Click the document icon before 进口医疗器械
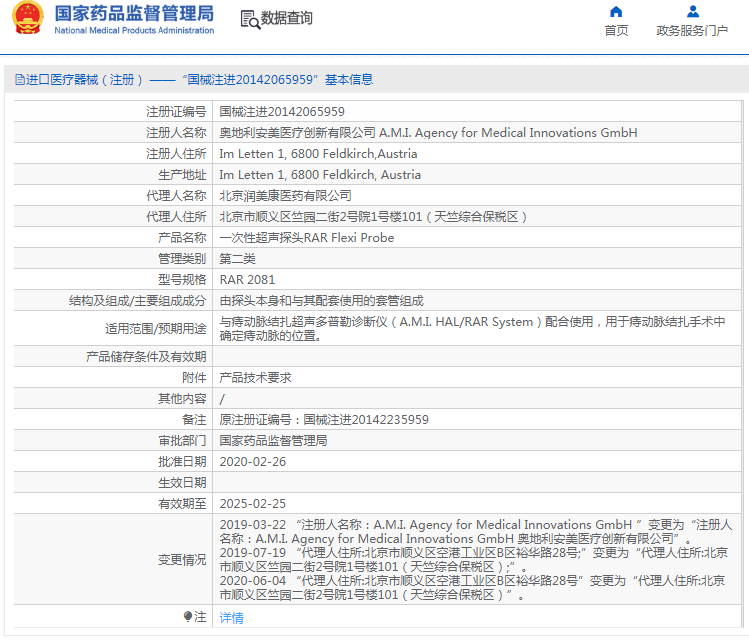Screen dimensions: 749x641 tap(20, 79)
